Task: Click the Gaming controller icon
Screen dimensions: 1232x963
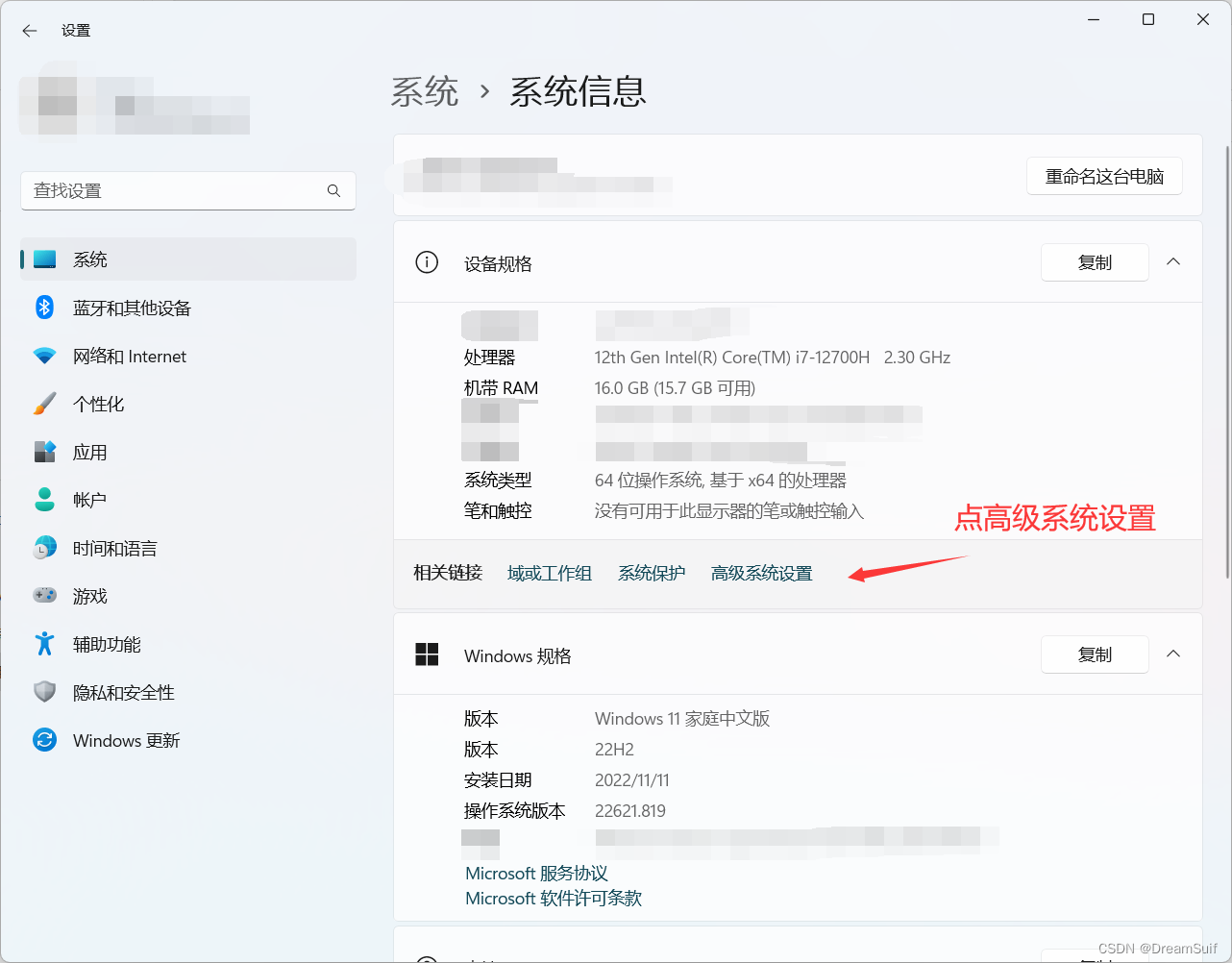Action: pyautogui.click(x=45, y=596)
